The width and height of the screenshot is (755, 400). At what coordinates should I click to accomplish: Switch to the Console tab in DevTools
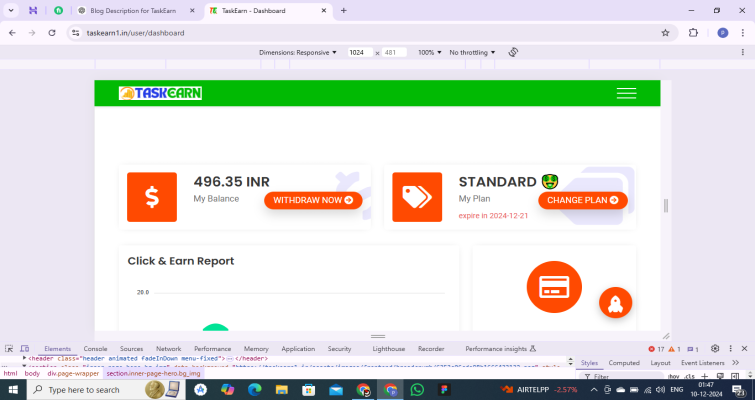(x=95, y=349)
